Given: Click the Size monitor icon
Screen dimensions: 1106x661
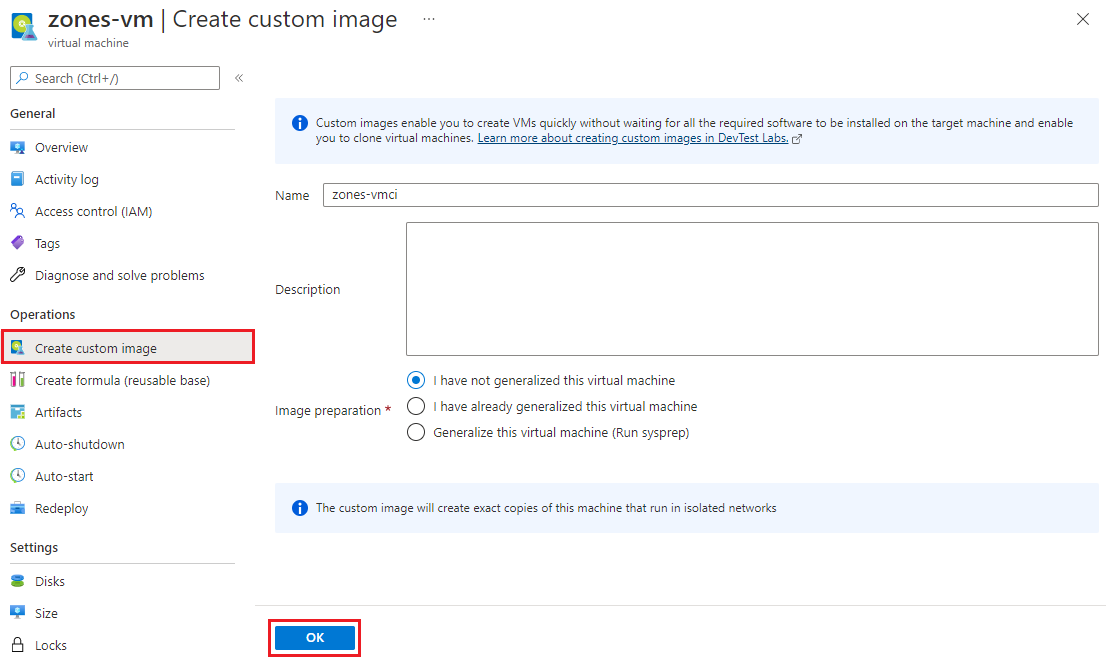Looking at the screenshot, I should (18, 612).
